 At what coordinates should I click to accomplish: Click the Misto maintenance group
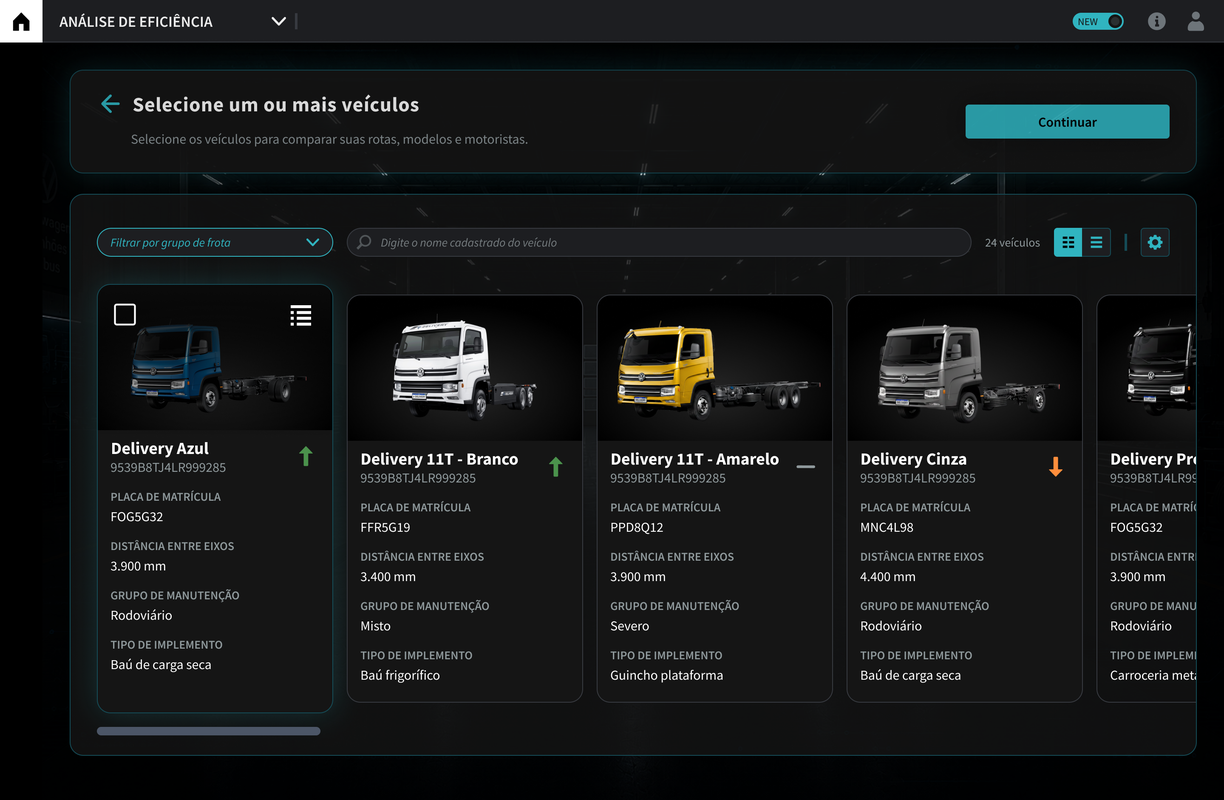click(376, 626)
